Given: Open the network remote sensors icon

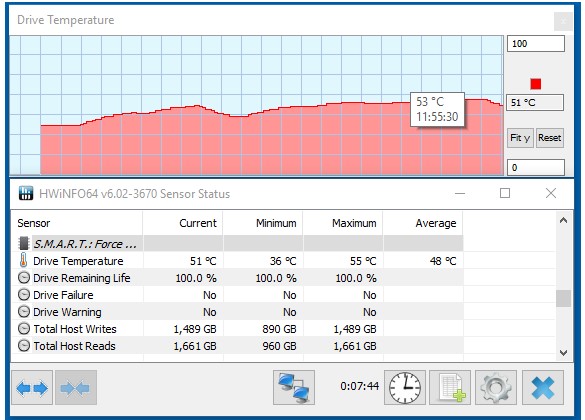Looking at the screenshot, I should point(294,388).
